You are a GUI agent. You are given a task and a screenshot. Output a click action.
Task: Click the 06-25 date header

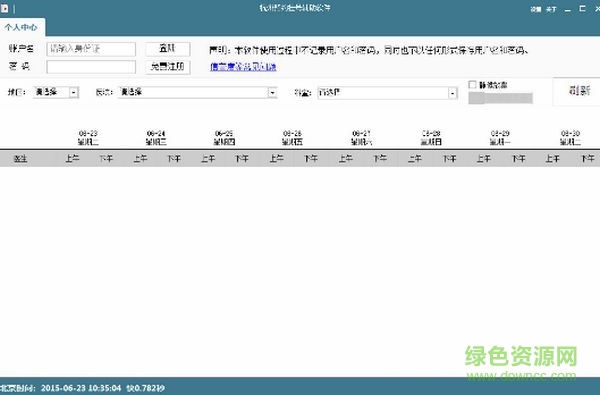[x=224, y=137]
